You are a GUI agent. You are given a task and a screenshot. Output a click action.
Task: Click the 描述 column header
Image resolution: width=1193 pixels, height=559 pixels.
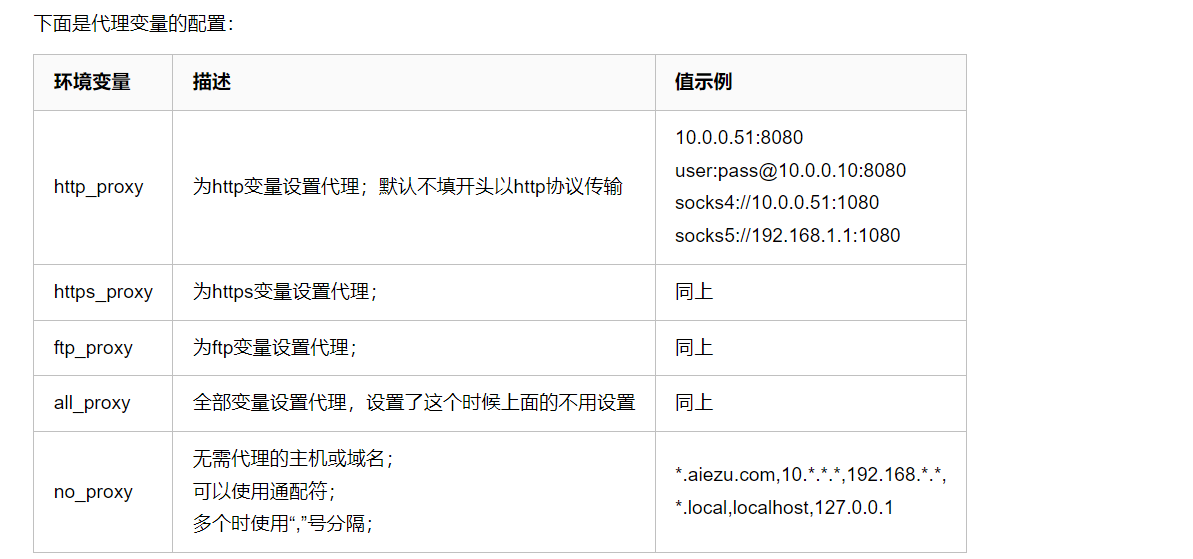point(212,82)
